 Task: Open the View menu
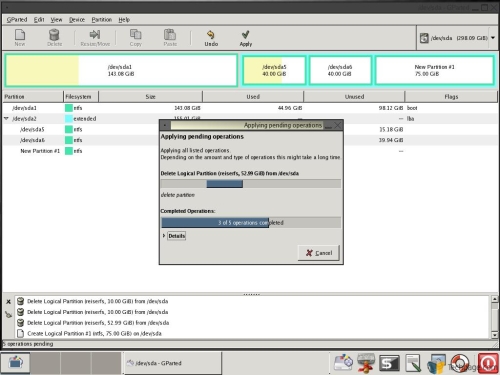click(56, 20)
